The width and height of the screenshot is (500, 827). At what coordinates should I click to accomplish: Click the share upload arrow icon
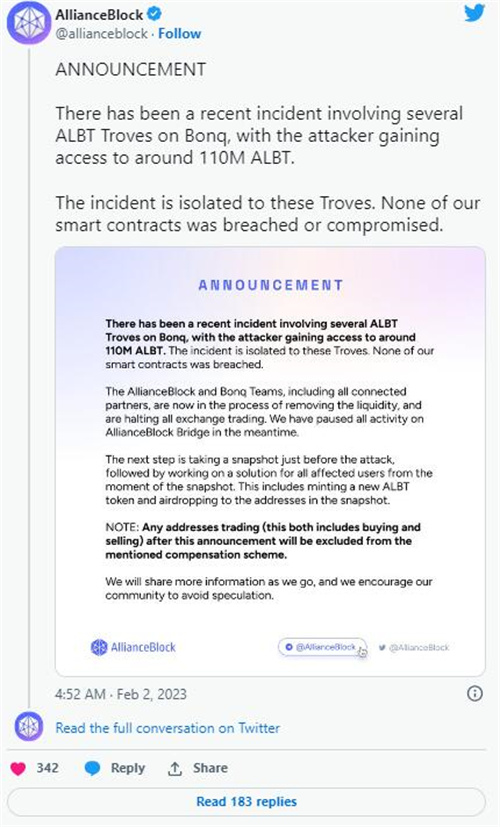click(175, 768)
